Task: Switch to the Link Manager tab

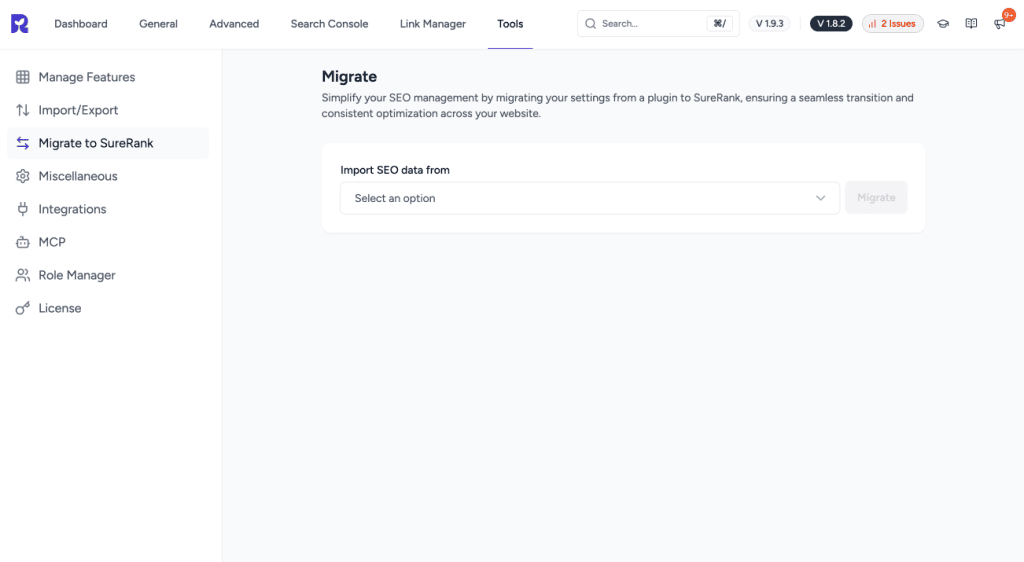Action: tap(432, 23)
